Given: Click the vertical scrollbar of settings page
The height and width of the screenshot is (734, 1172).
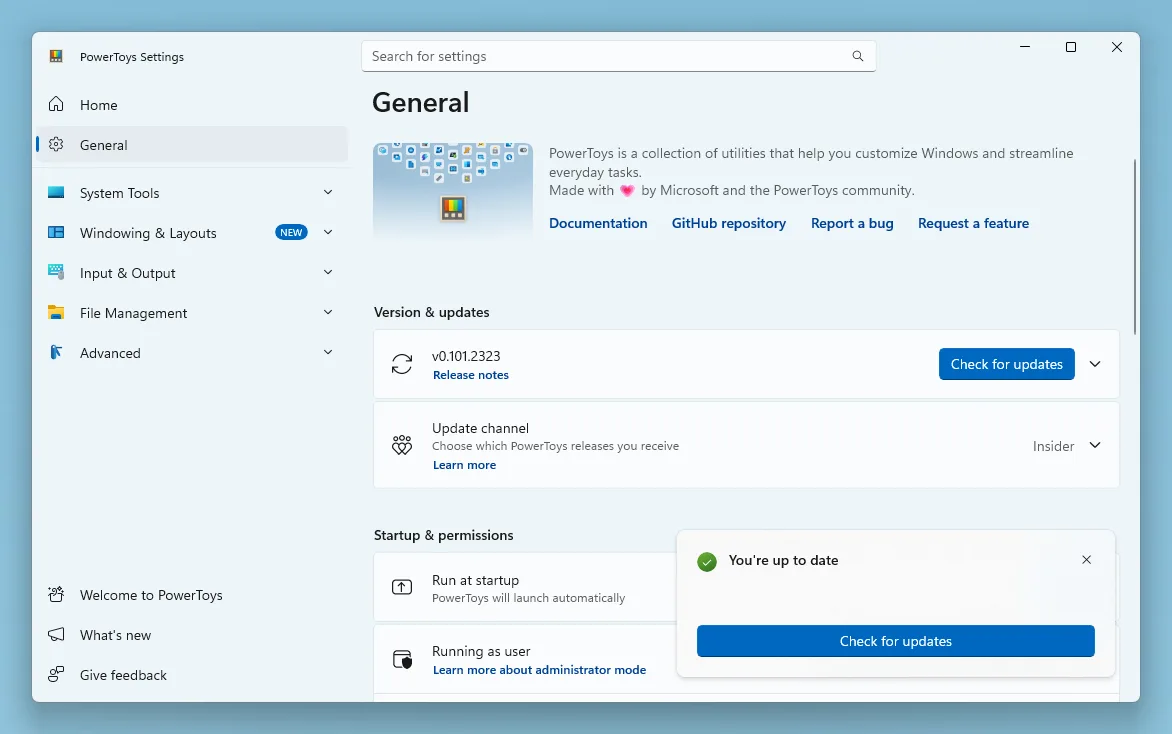Looking at the screenshot, I should pos(1135,247).
